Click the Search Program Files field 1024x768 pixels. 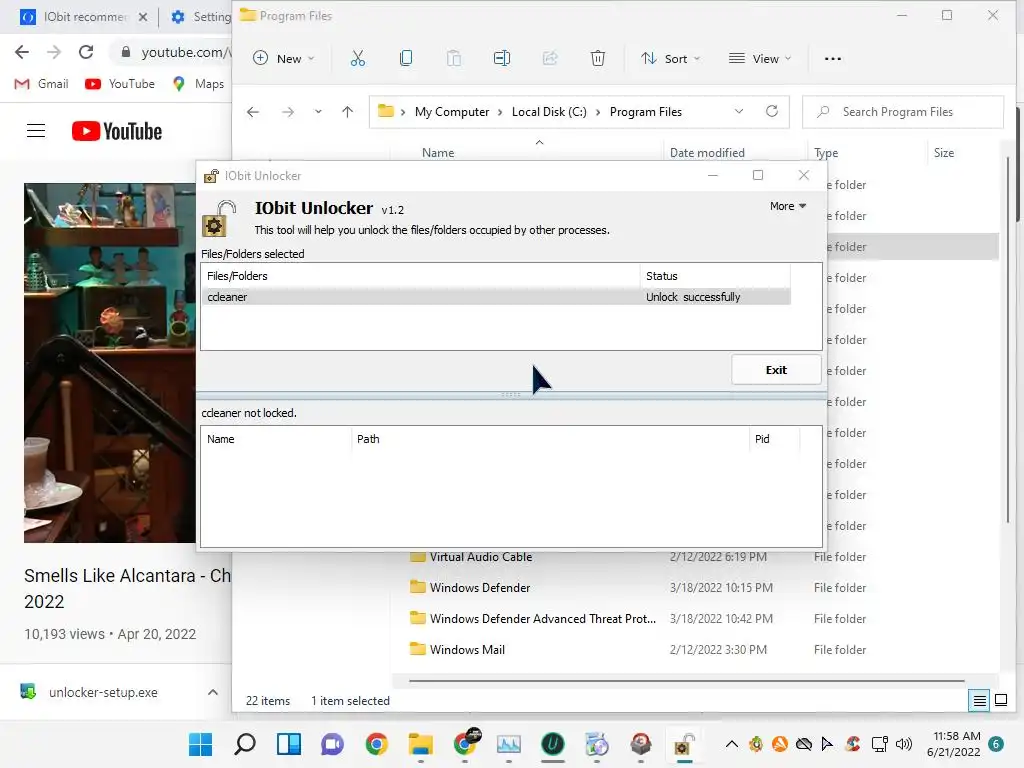[x=903, y=112]
